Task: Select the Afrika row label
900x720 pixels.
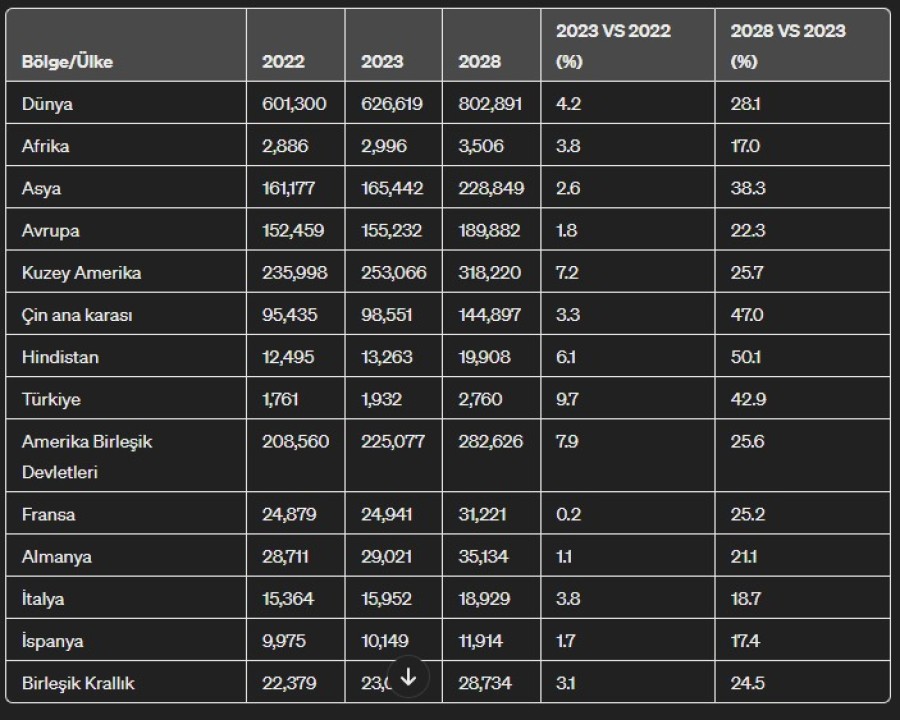Action: point(46,146)
